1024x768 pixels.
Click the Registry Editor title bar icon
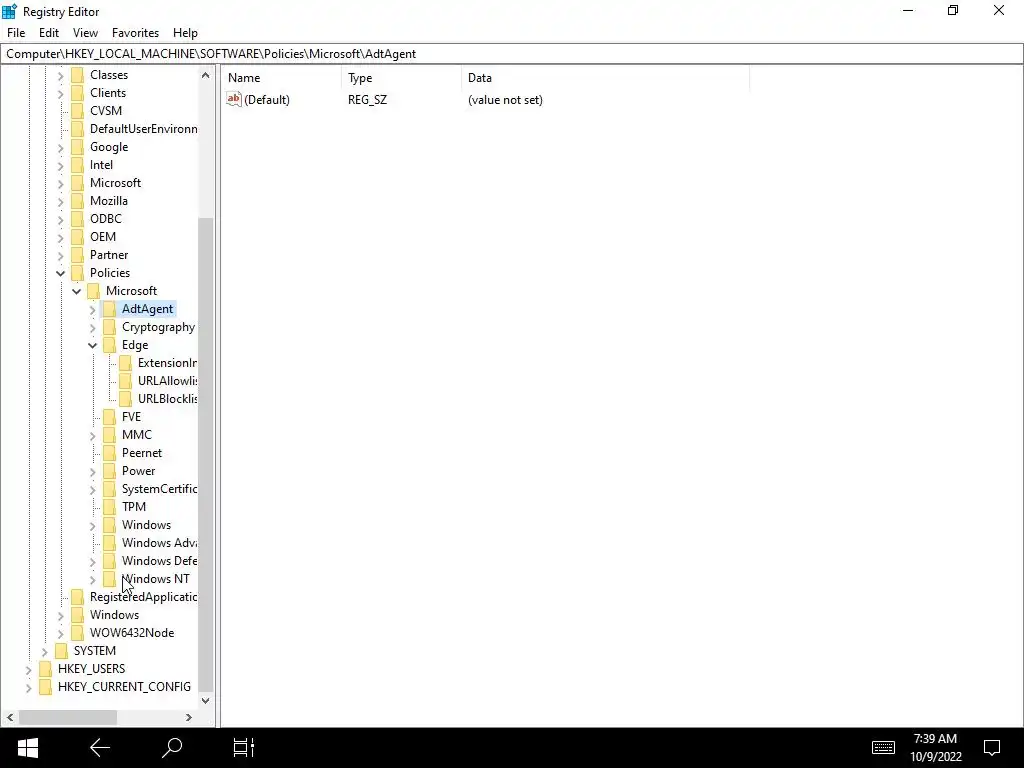[x=9, y=11]
